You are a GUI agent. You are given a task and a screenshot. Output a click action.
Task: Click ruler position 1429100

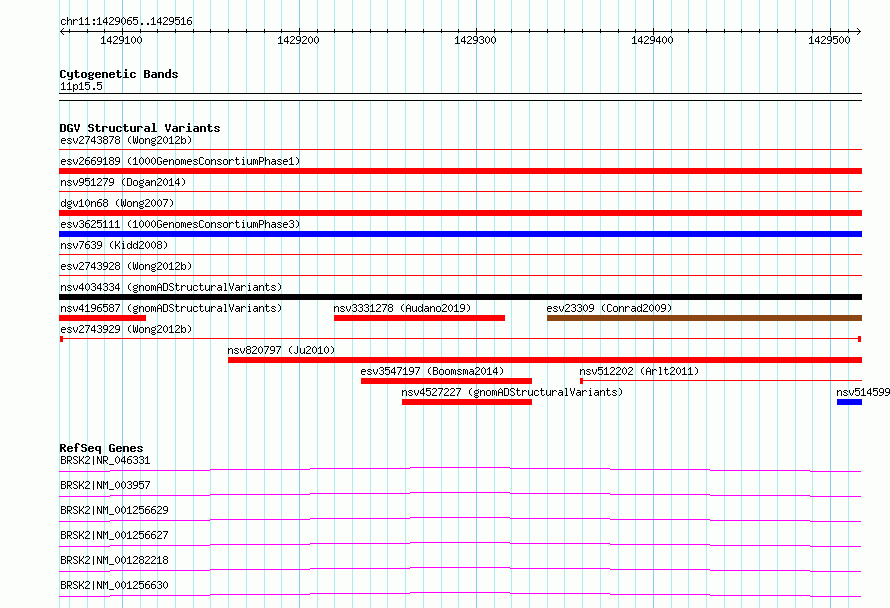121,40
